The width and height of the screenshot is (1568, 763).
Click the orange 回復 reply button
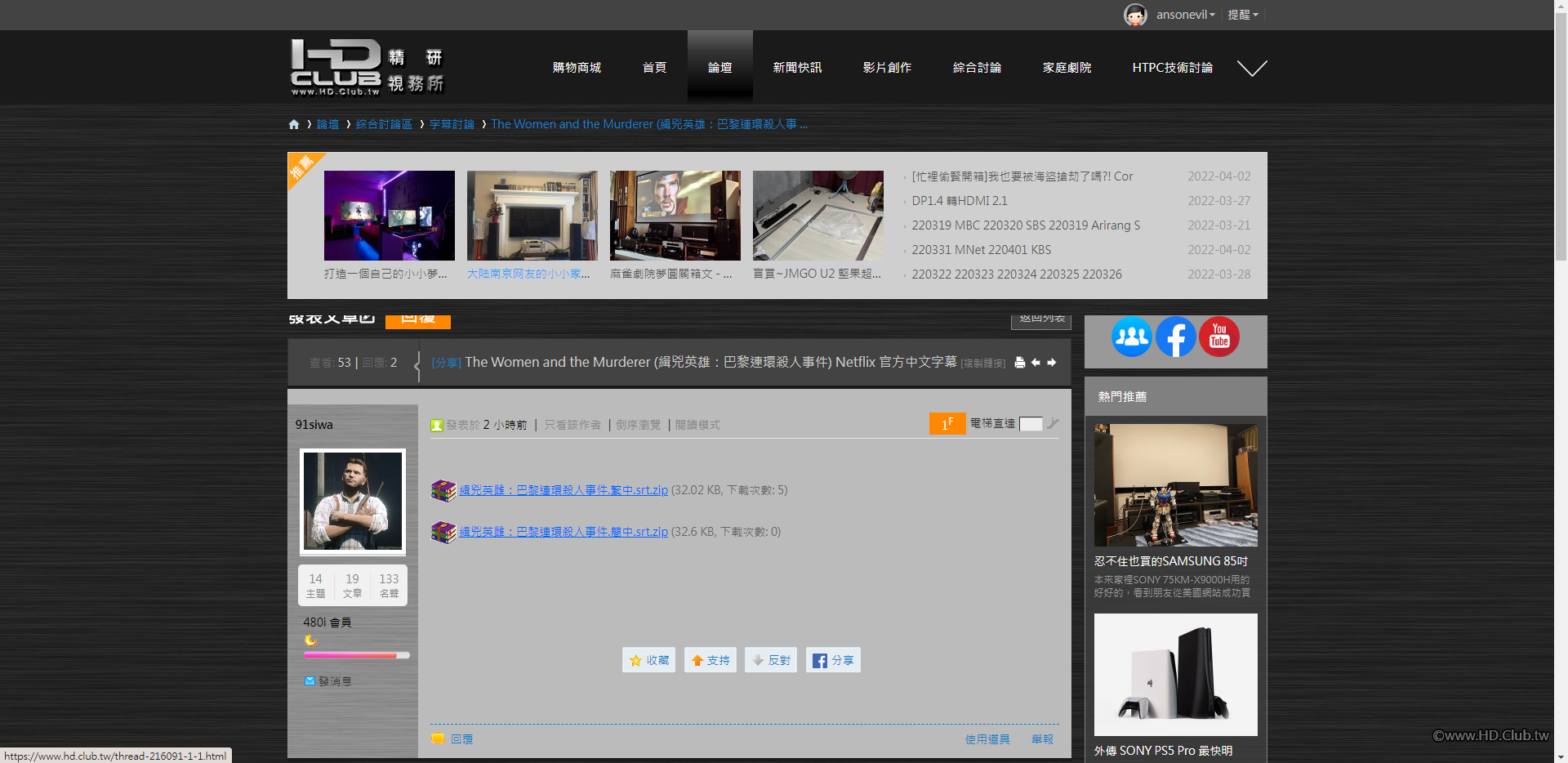click(x=417, y=320)
